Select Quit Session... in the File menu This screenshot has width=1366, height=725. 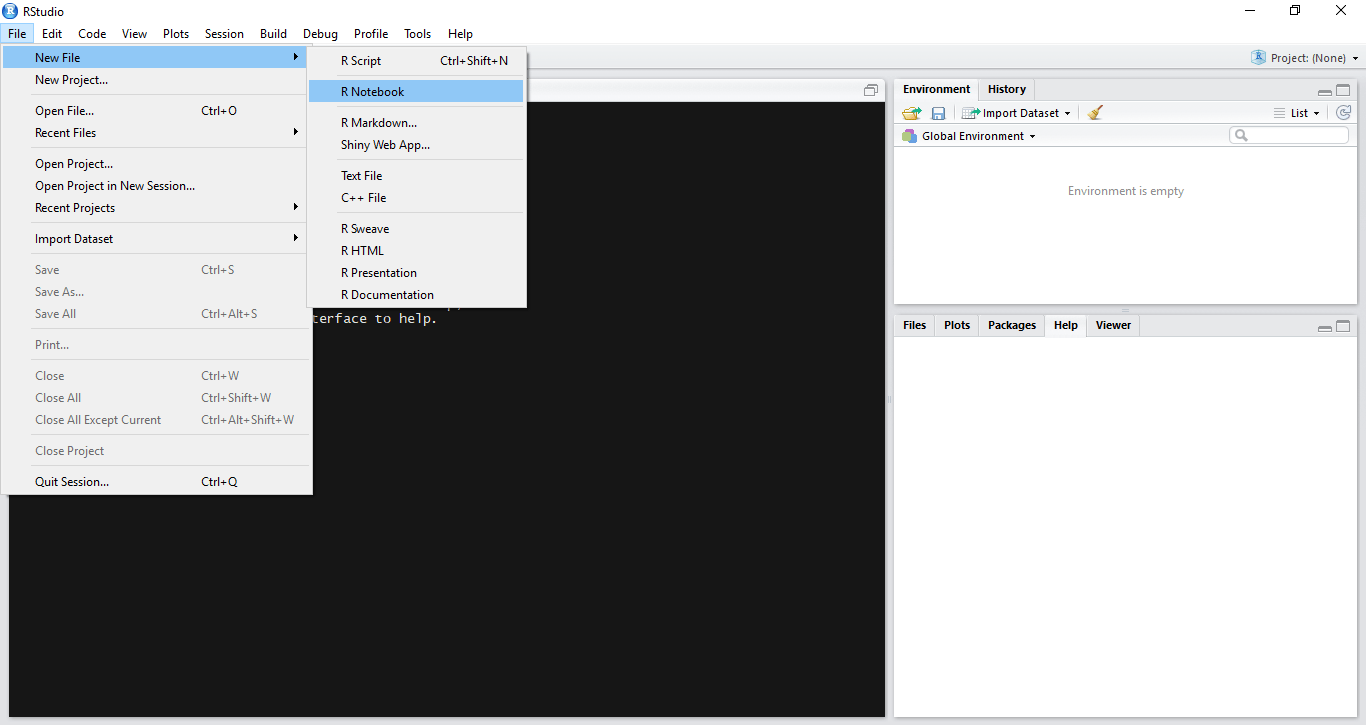[x=157, y=482]
